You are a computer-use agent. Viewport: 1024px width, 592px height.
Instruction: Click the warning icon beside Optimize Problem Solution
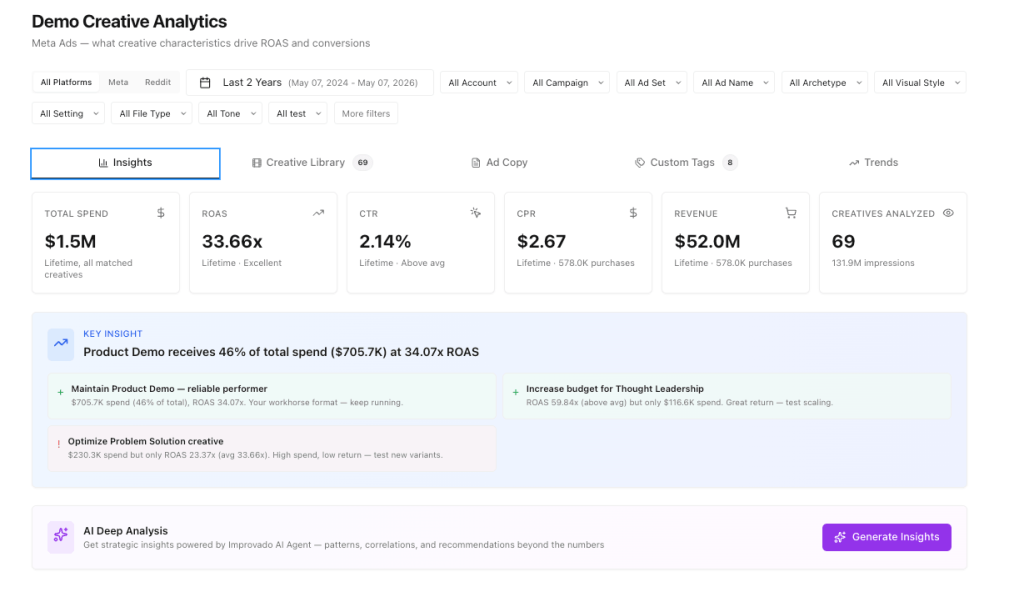click(59, 444)
